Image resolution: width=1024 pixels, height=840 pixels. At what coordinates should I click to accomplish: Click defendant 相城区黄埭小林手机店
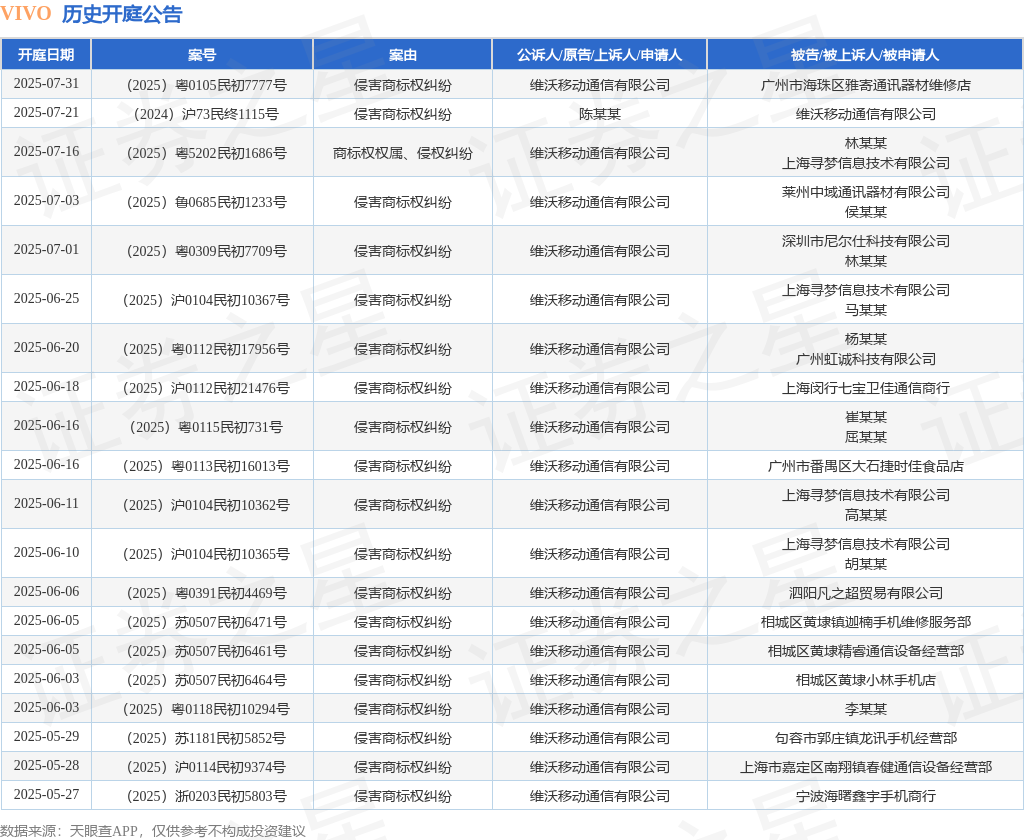pyautogui.click(x=865, y=681)
